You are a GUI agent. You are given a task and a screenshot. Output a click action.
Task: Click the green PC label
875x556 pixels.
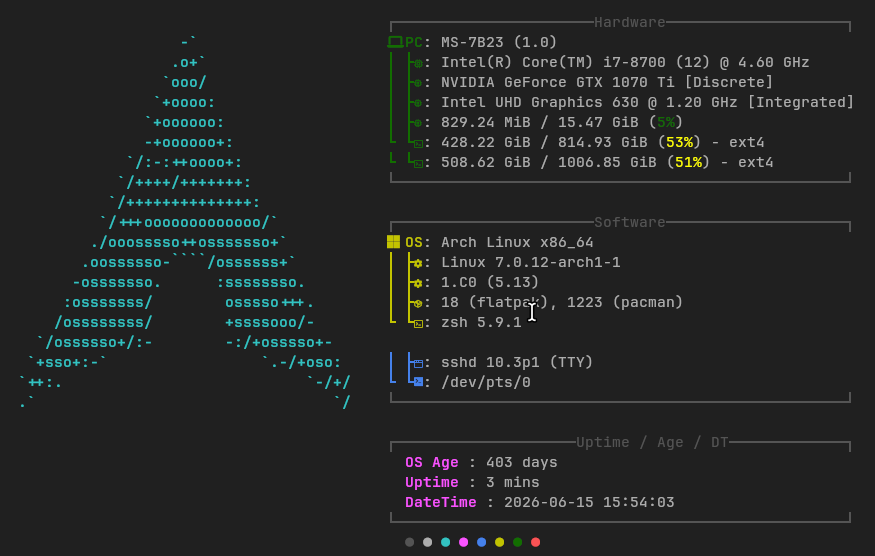(x=414, y=42)
